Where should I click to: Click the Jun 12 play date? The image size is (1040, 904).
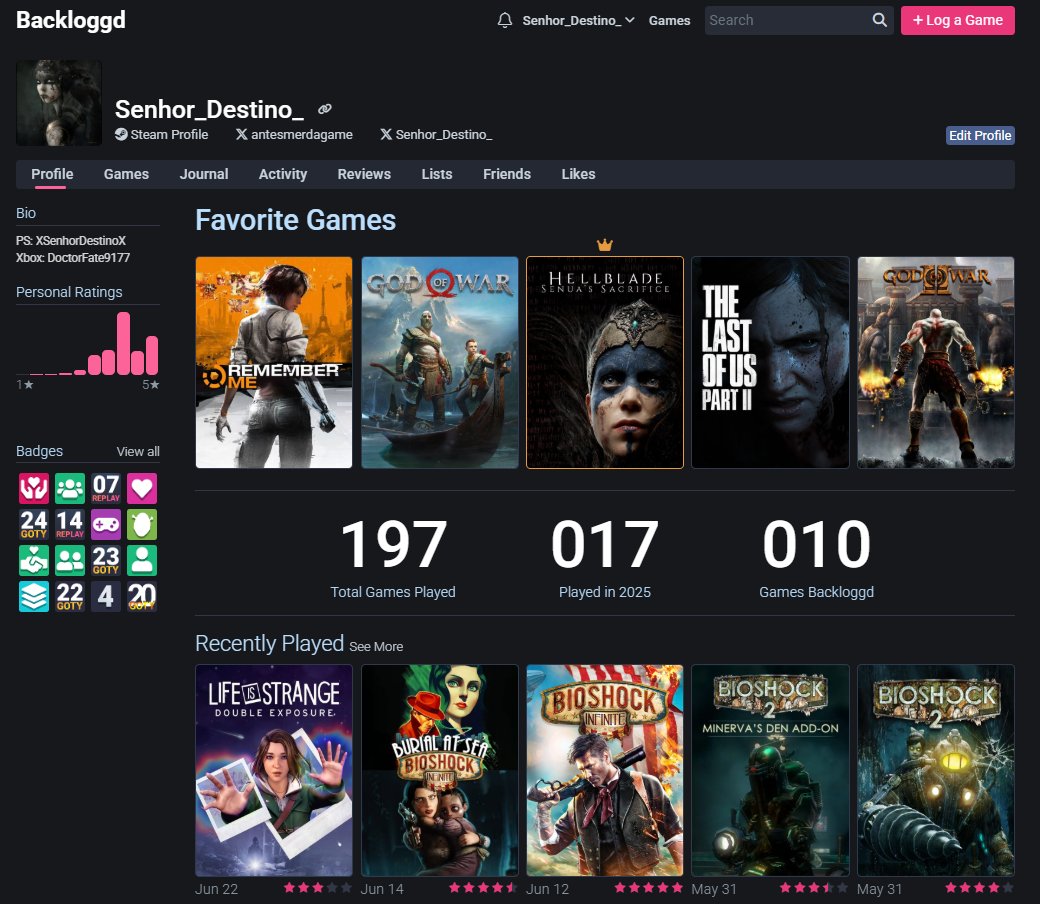coord(547,889)
